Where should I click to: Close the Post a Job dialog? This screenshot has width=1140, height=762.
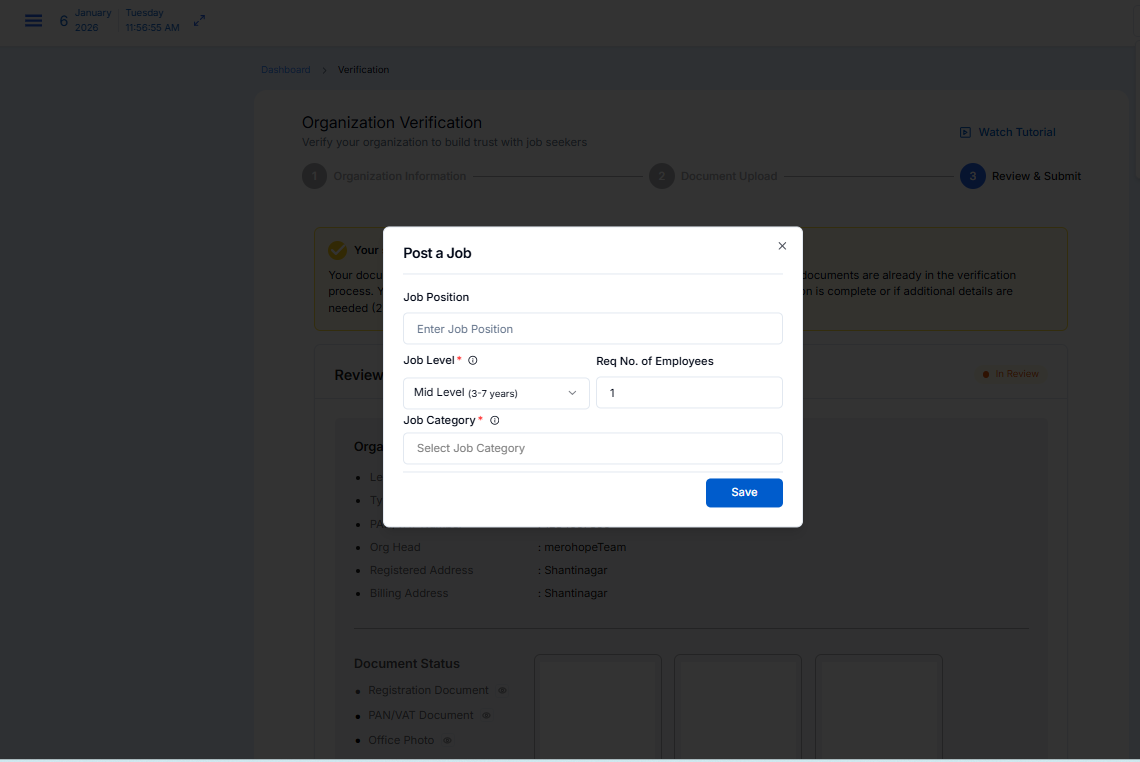[x=782, y=246]
